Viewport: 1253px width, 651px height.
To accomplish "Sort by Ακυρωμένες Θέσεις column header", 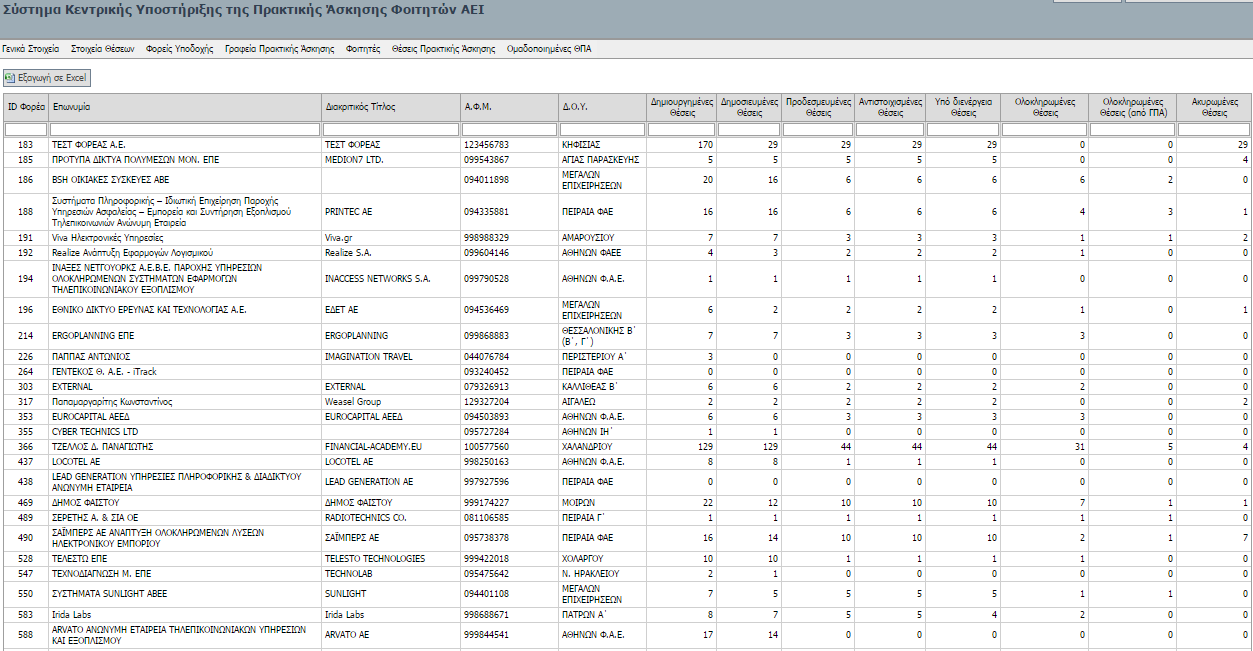I will tap(1214, 107).
